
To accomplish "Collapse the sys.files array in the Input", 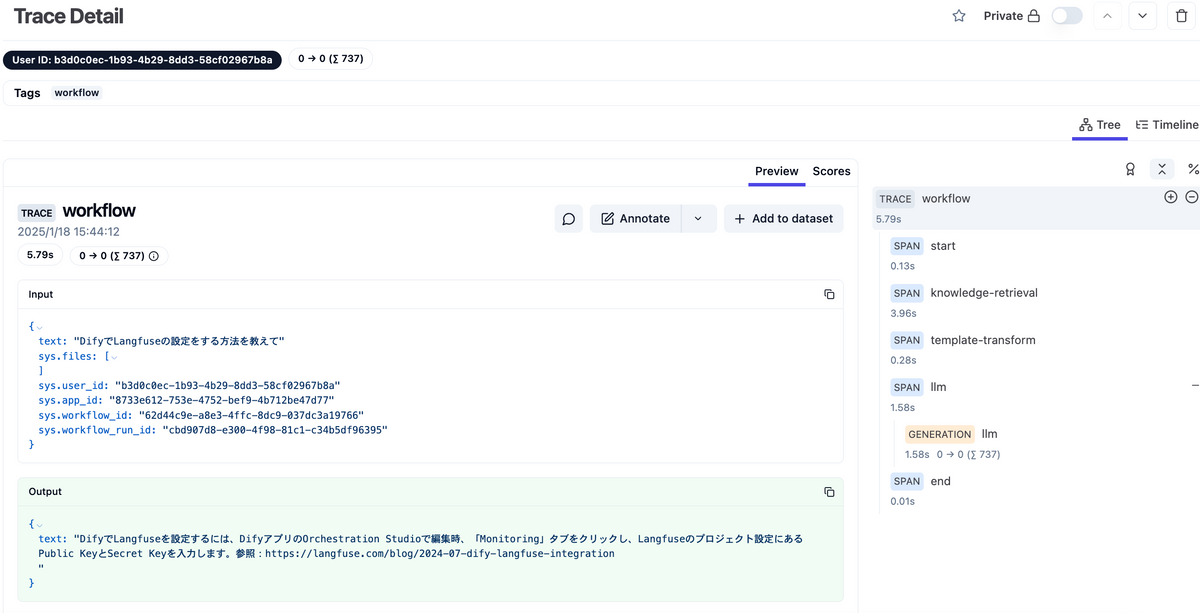I will coord(113,356).
